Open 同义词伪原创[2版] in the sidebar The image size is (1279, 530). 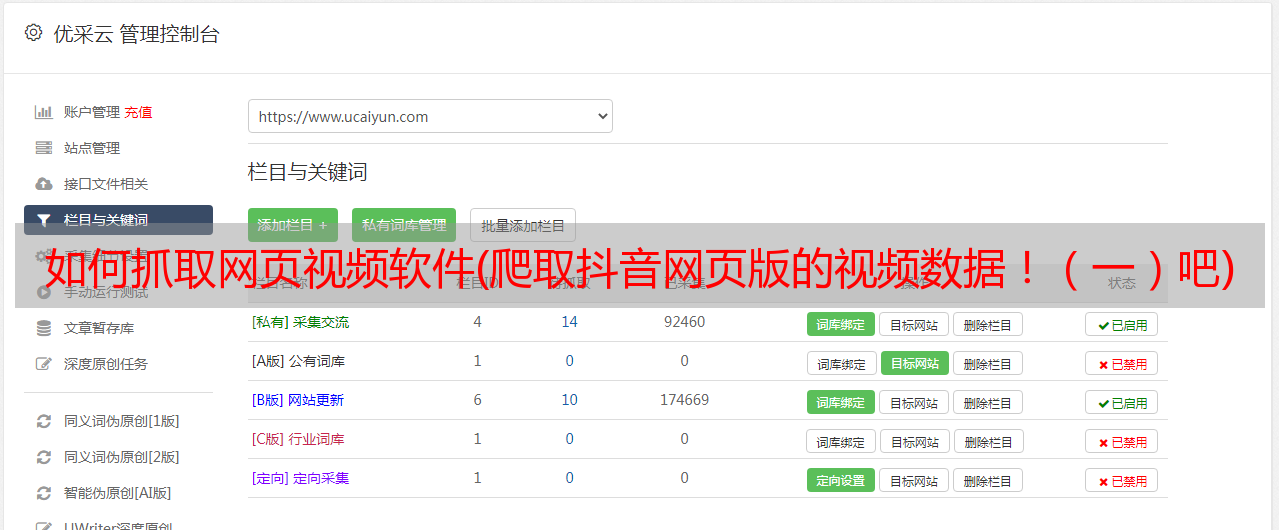(122, 457)
